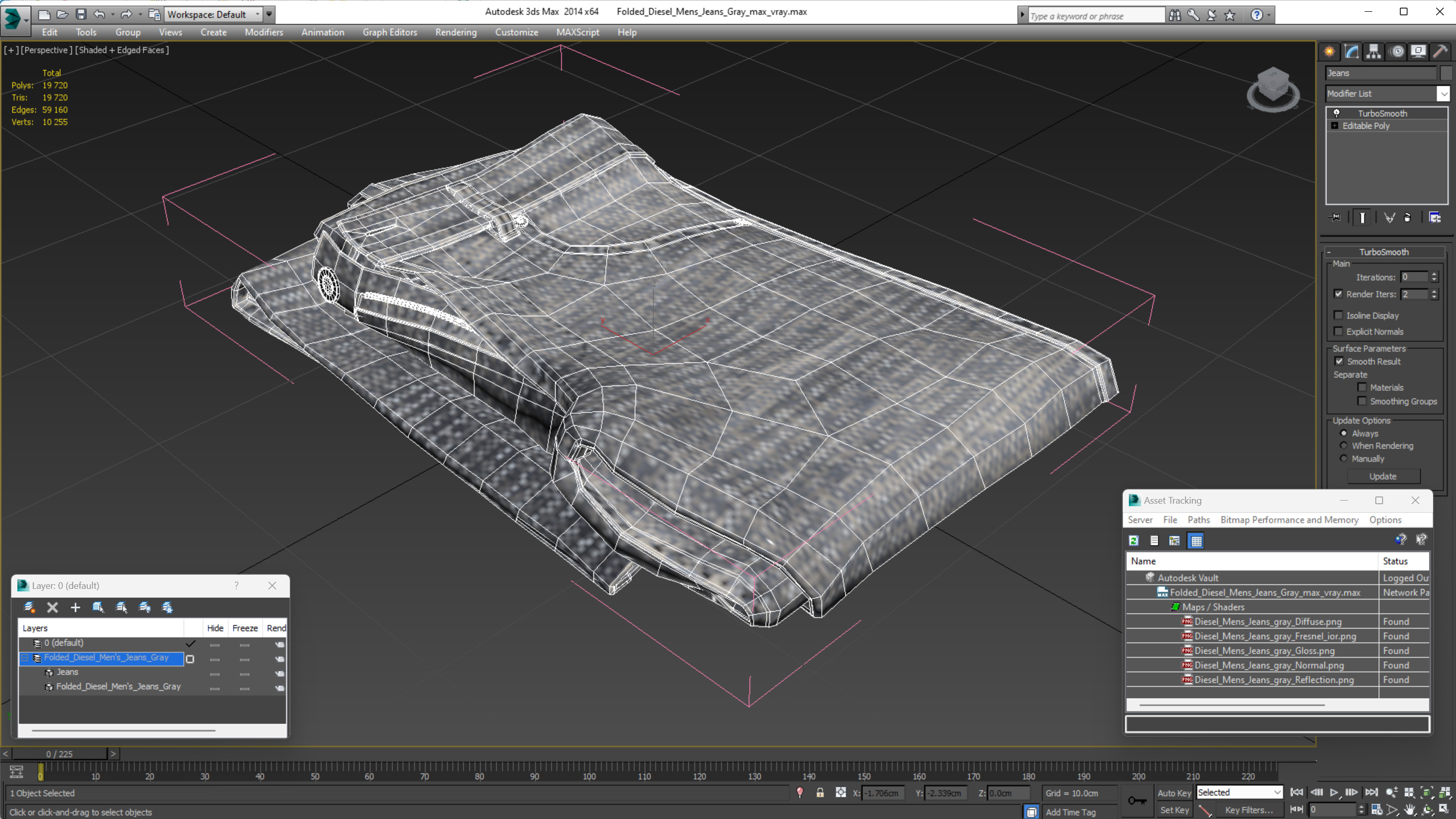The image size is (1456, 819).
Task: Open the Hierarchy command panel tab
Action: pyautogui.click(x=1373, y=52)
